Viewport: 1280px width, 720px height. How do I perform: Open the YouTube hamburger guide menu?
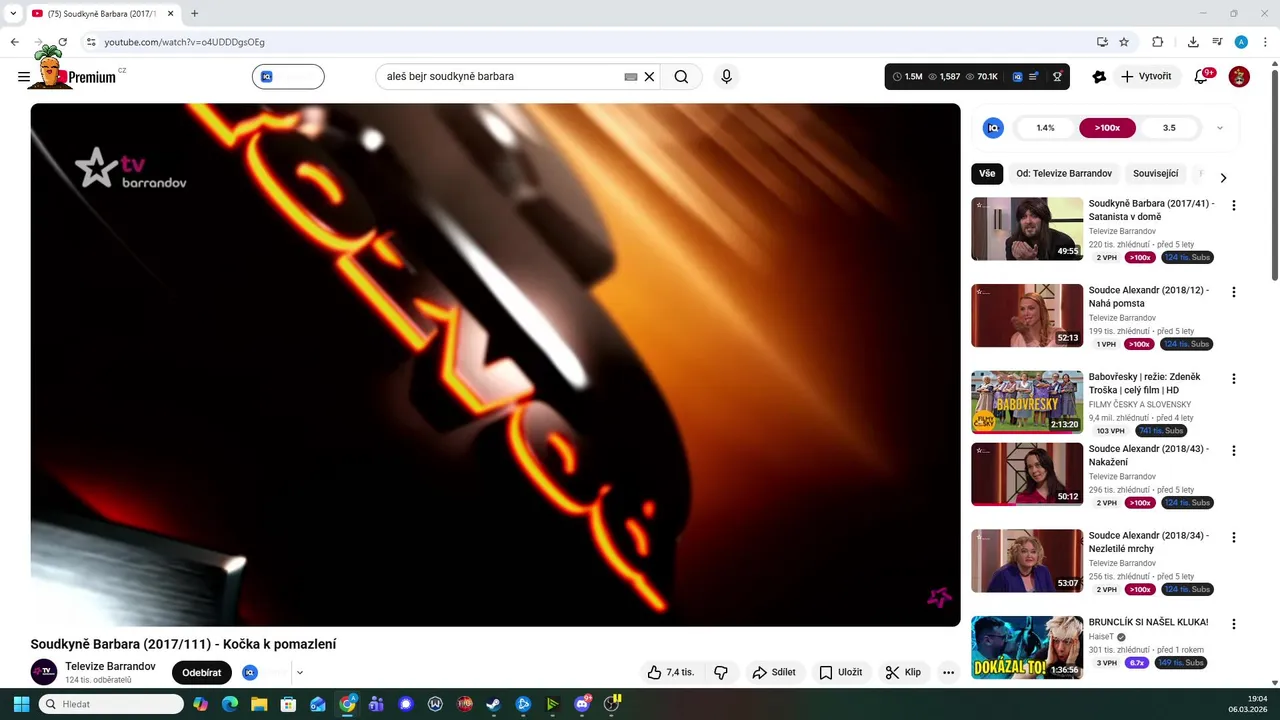tap(24, 77)
